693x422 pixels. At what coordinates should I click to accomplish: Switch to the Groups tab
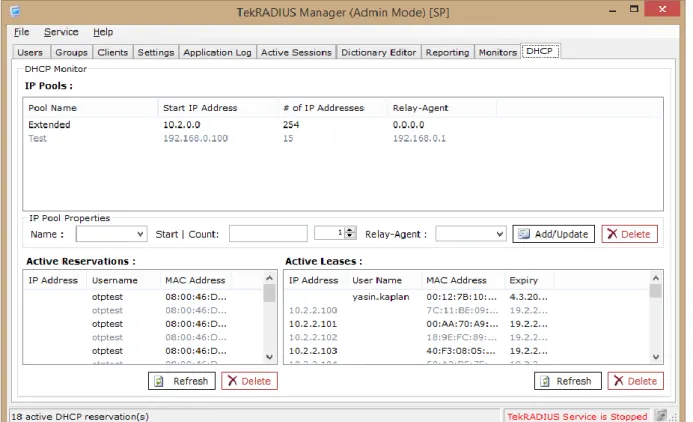tap(71, 52)
